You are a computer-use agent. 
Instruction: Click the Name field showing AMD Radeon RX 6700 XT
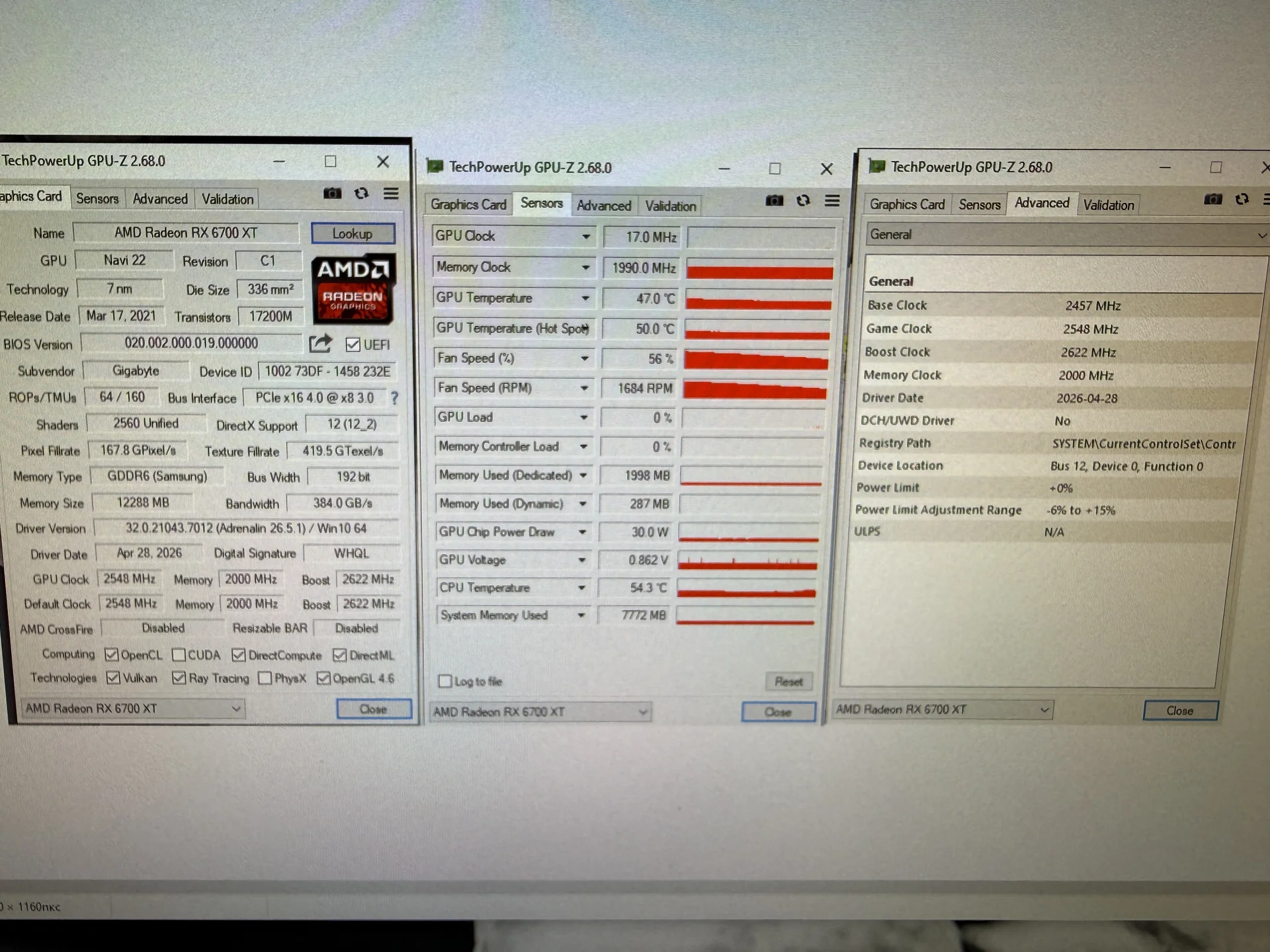[186, 233]
